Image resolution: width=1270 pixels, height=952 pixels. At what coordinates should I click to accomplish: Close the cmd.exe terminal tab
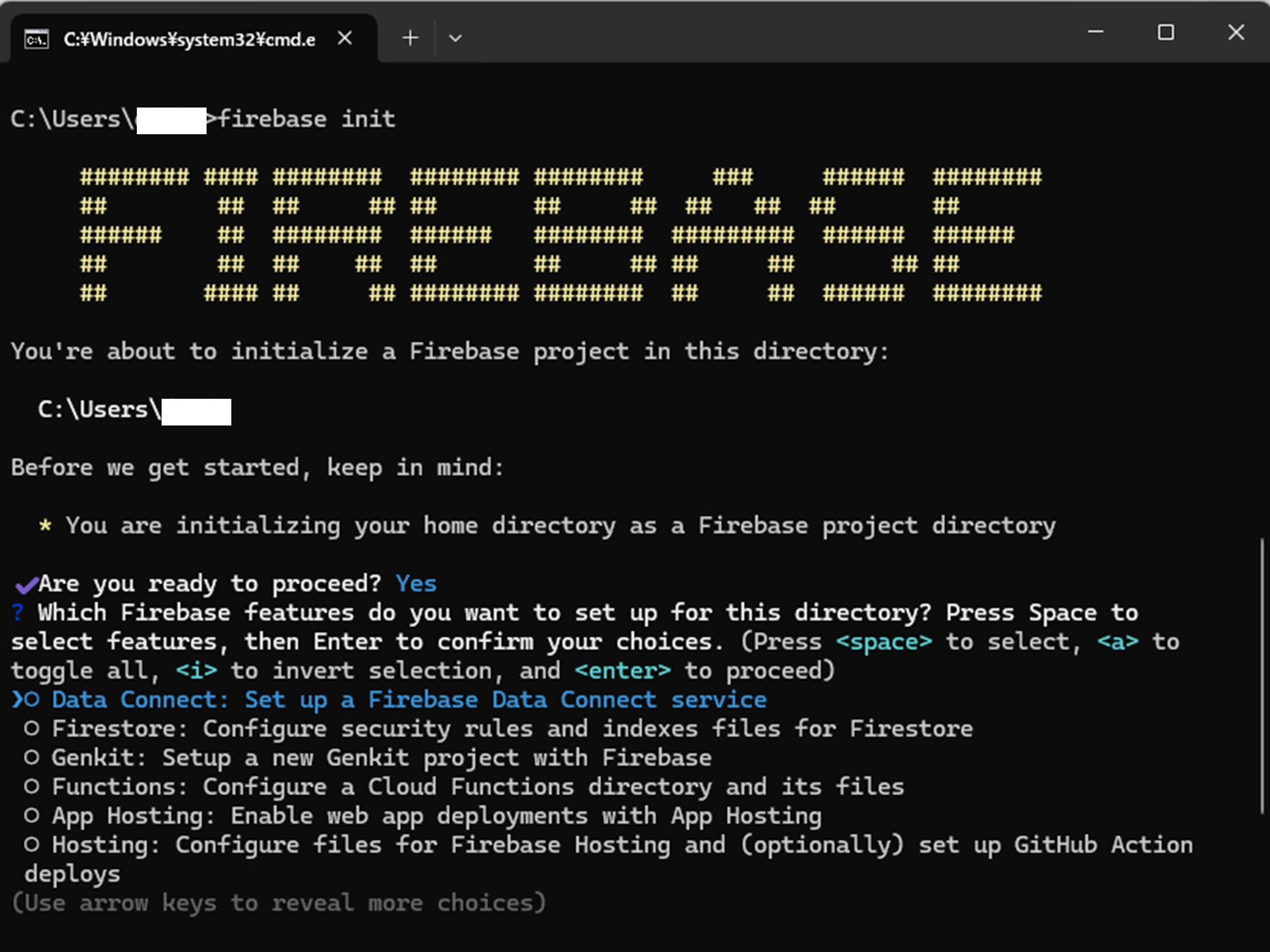345,38
